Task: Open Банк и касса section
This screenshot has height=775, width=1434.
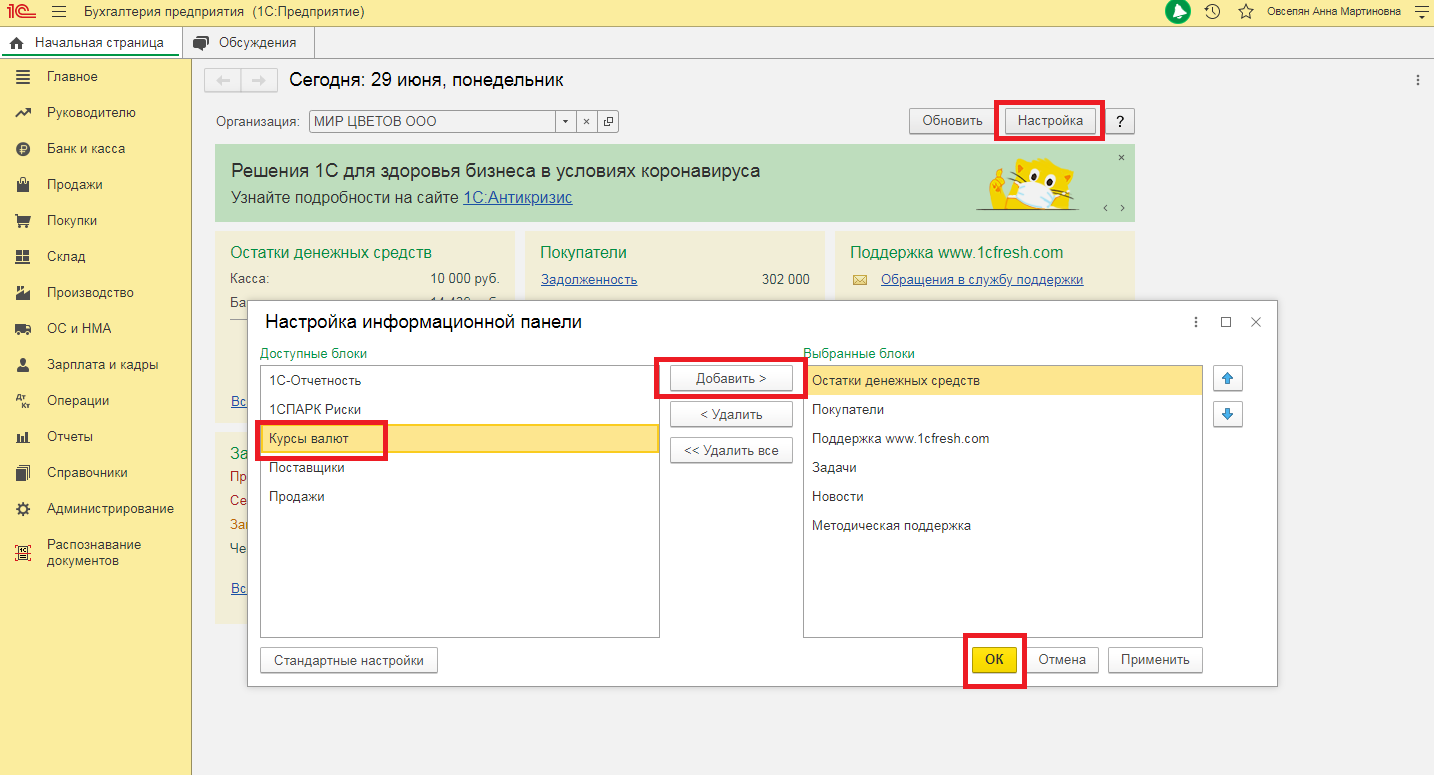Action: coord(85,149)
